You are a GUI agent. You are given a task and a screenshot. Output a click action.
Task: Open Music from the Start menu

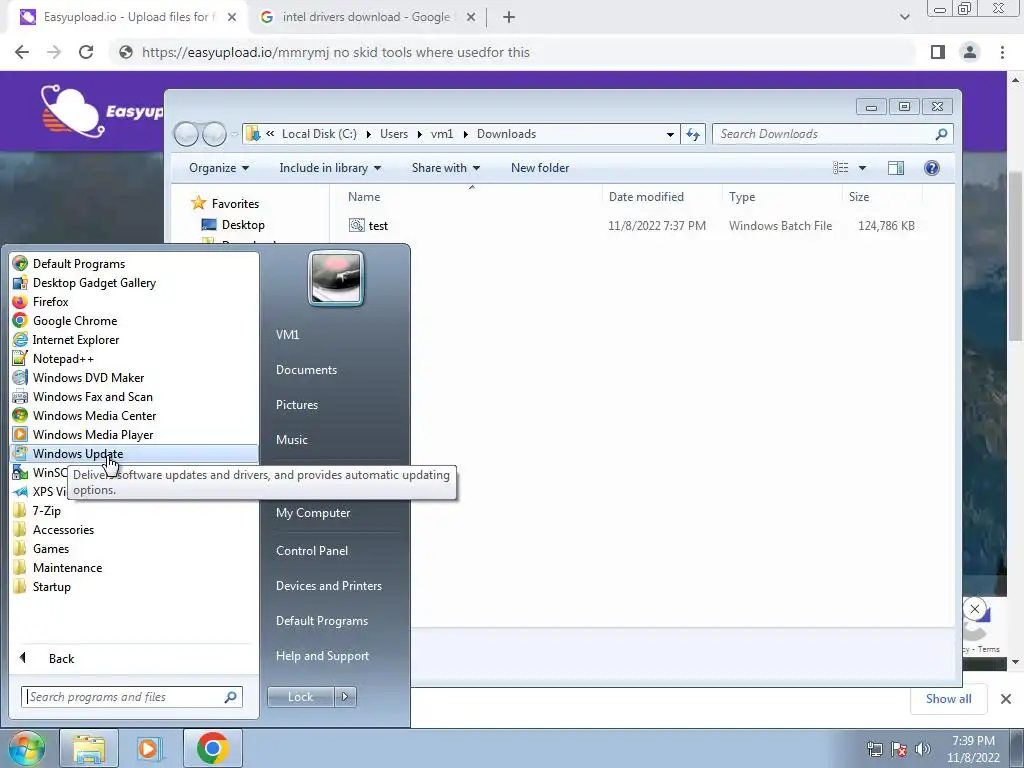click(291, 440)
